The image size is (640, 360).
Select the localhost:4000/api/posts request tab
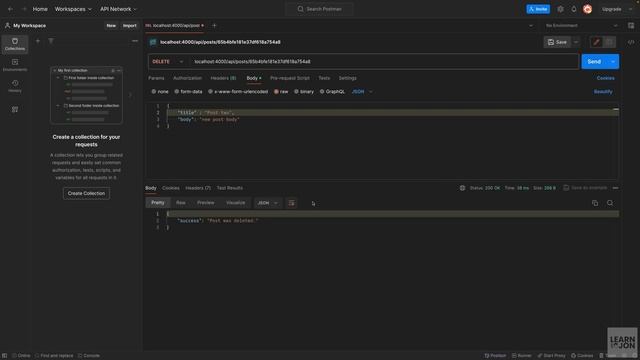175,25
